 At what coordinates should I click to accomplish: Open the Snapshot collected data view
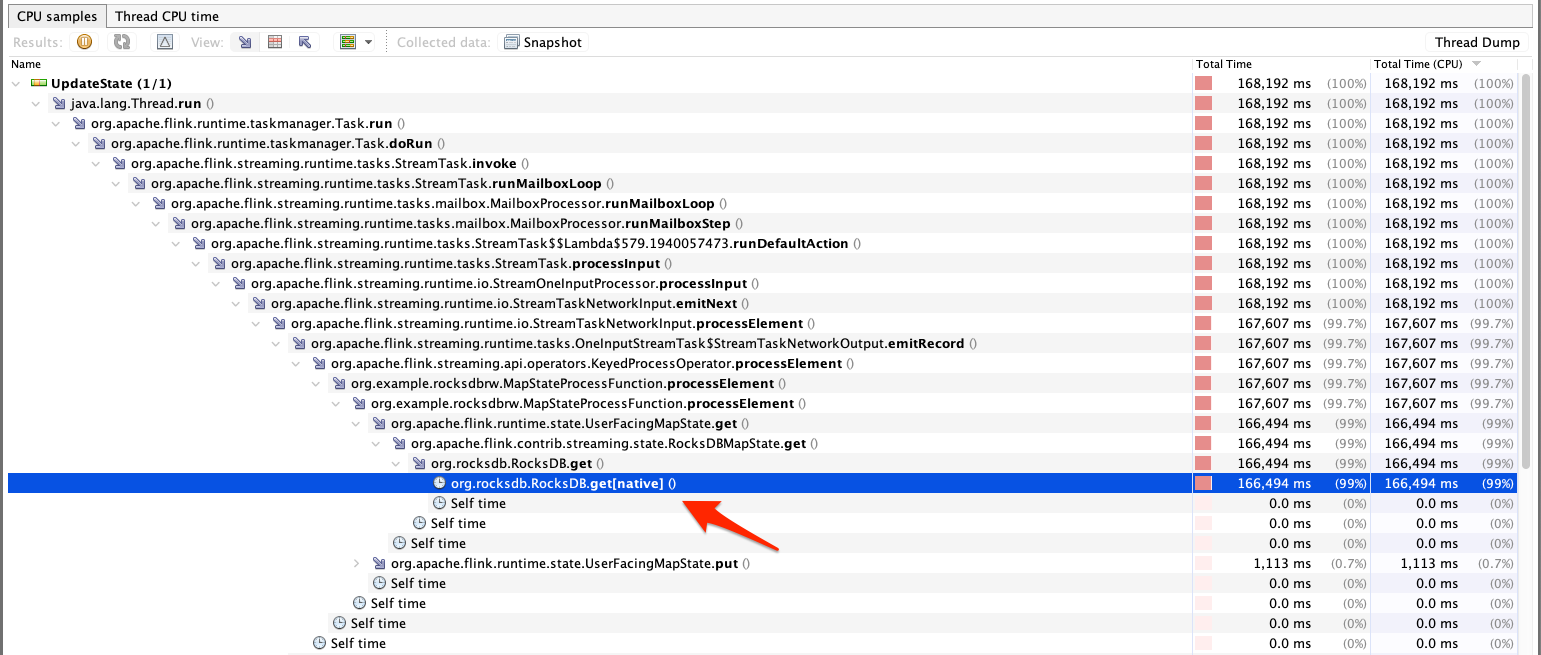coord(543,42)
